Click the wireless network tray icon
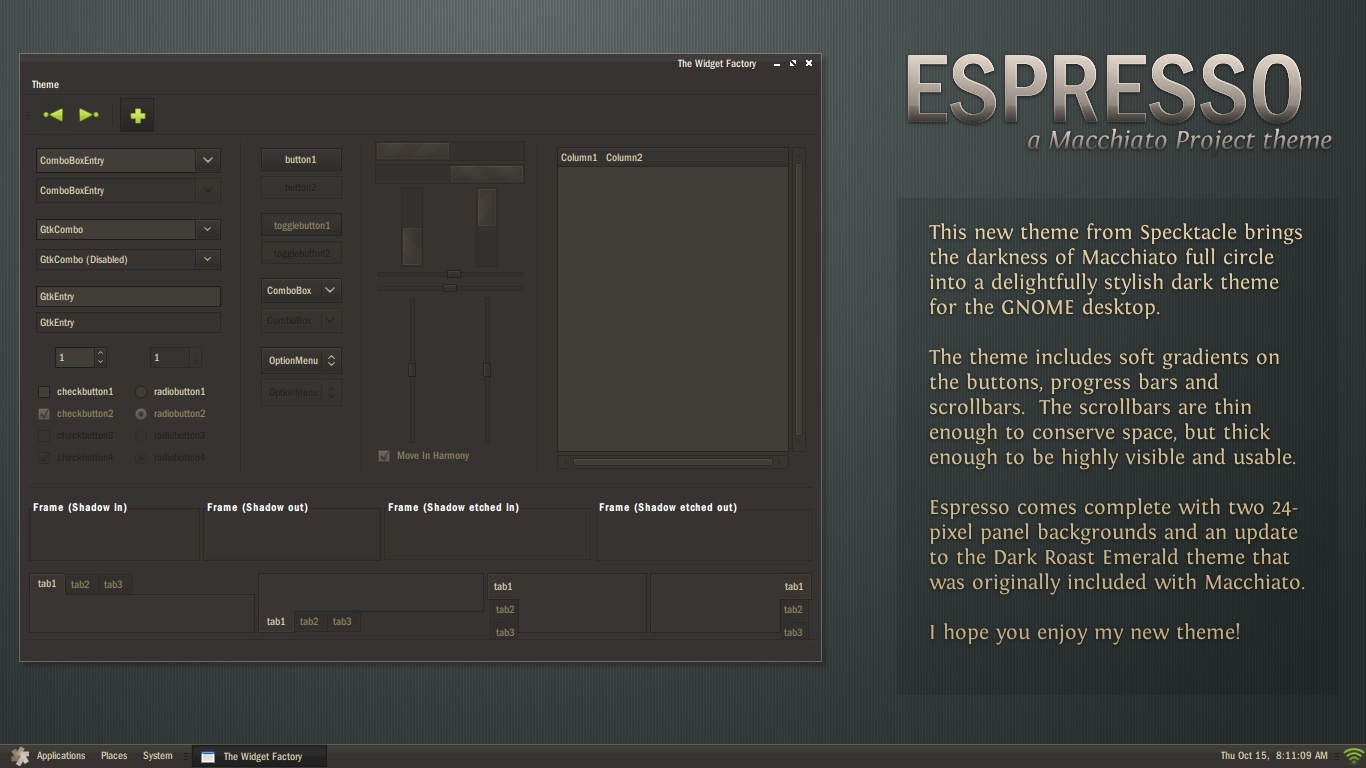 (x=1354, y=756)
